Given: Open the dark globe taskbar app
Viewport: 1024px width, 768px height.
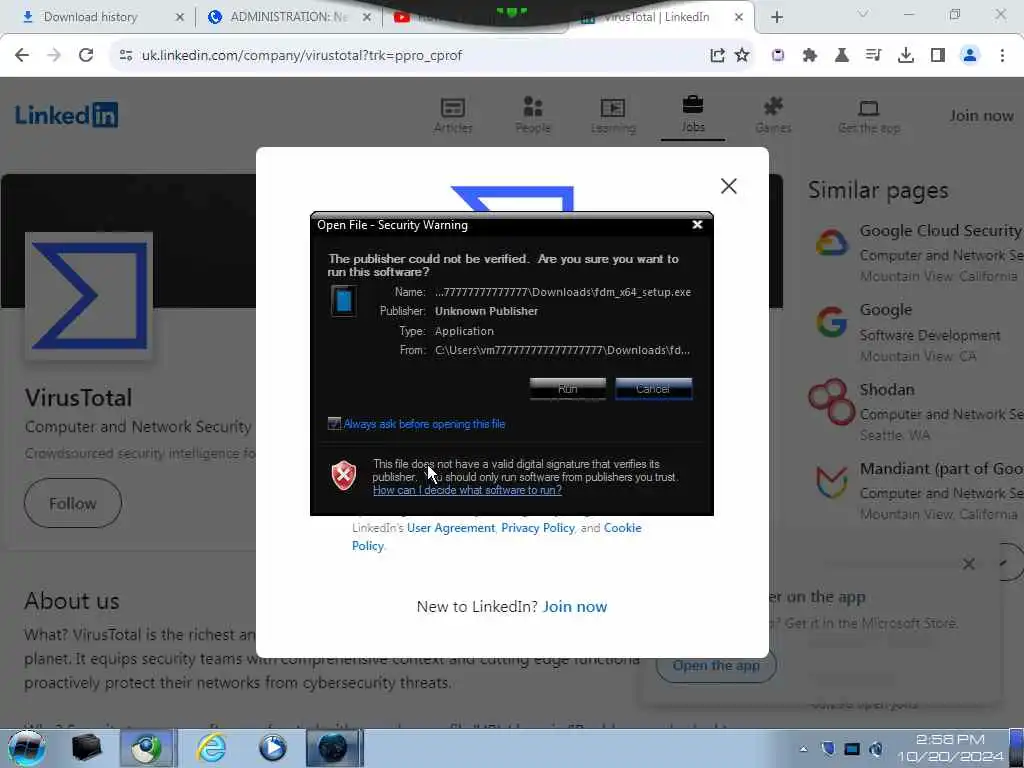Looking at the screenshot, I should [334, 748].
